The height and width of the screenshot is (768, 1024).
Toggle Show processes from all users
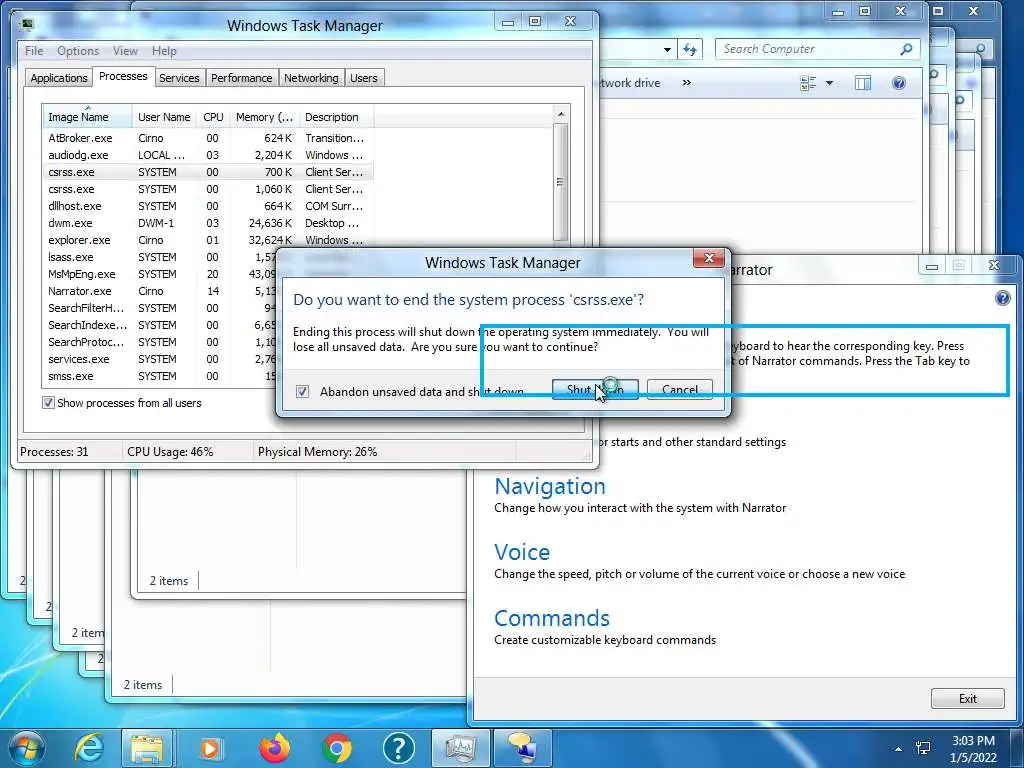[48, 403]
